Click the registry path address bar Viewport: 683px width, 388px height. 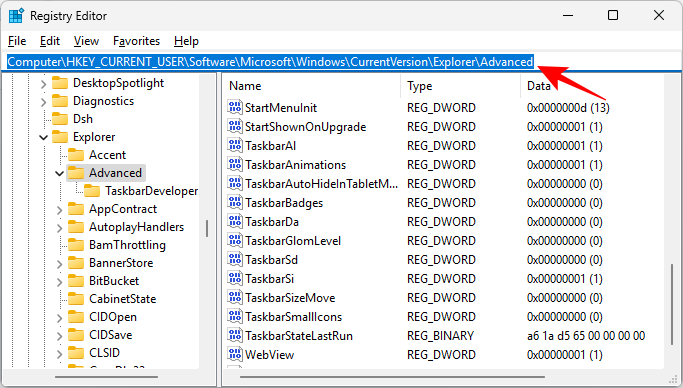tap(342, 62)
